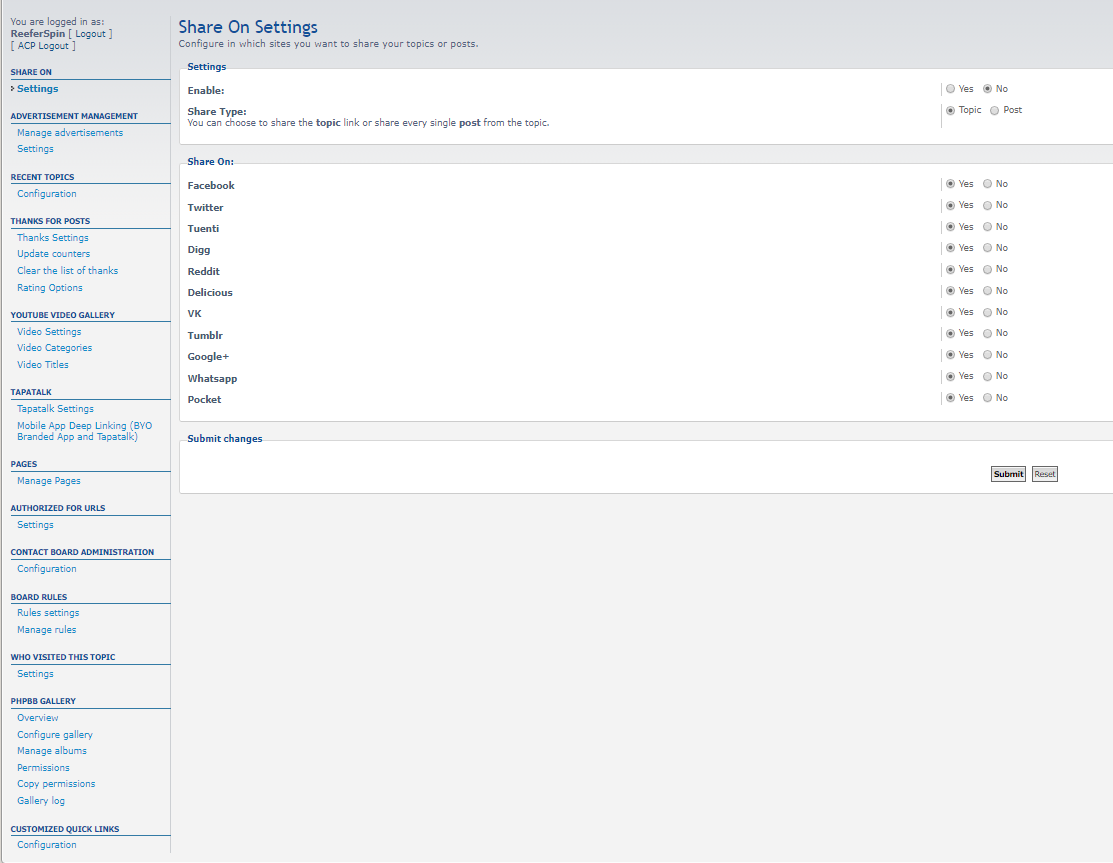
Task: Select No for Google+ sharing
Action: pos(988,355)
